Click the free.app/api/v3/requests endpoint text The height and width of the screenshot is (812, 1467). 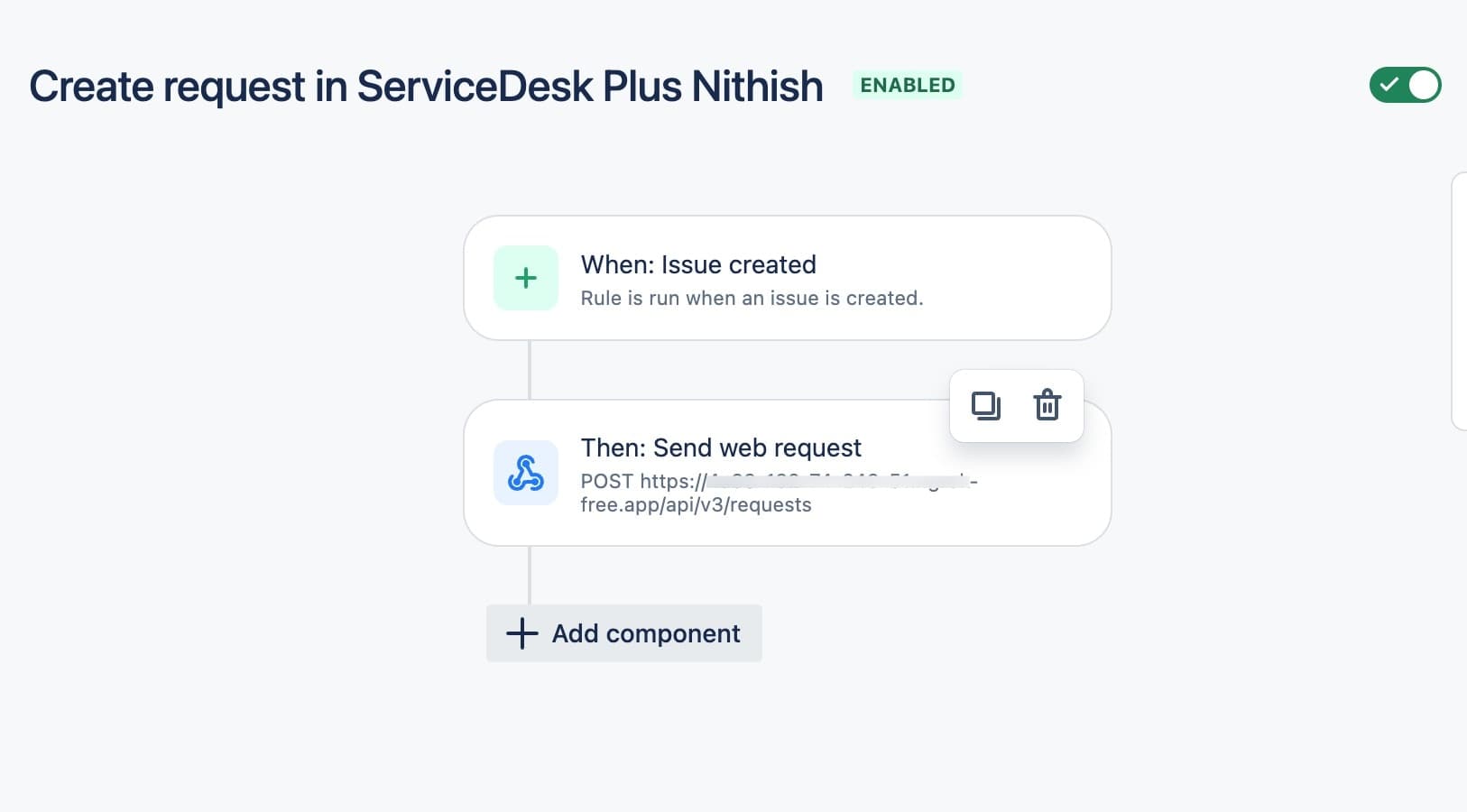point(696,505)
